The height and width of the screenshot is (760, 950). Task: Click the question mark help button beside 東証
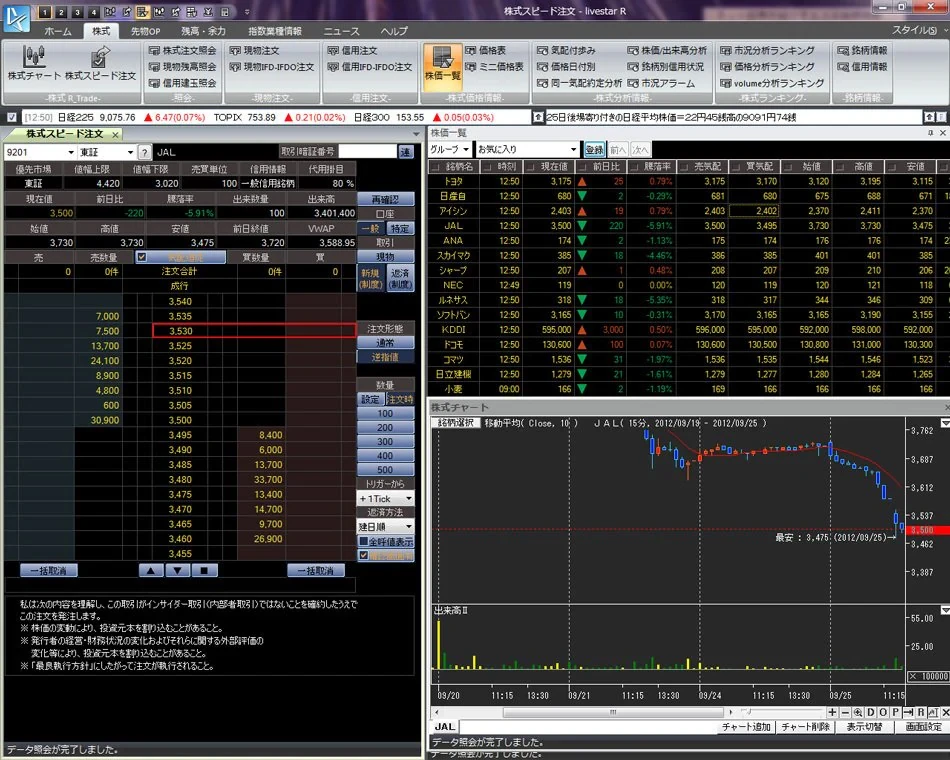[145, 152]
